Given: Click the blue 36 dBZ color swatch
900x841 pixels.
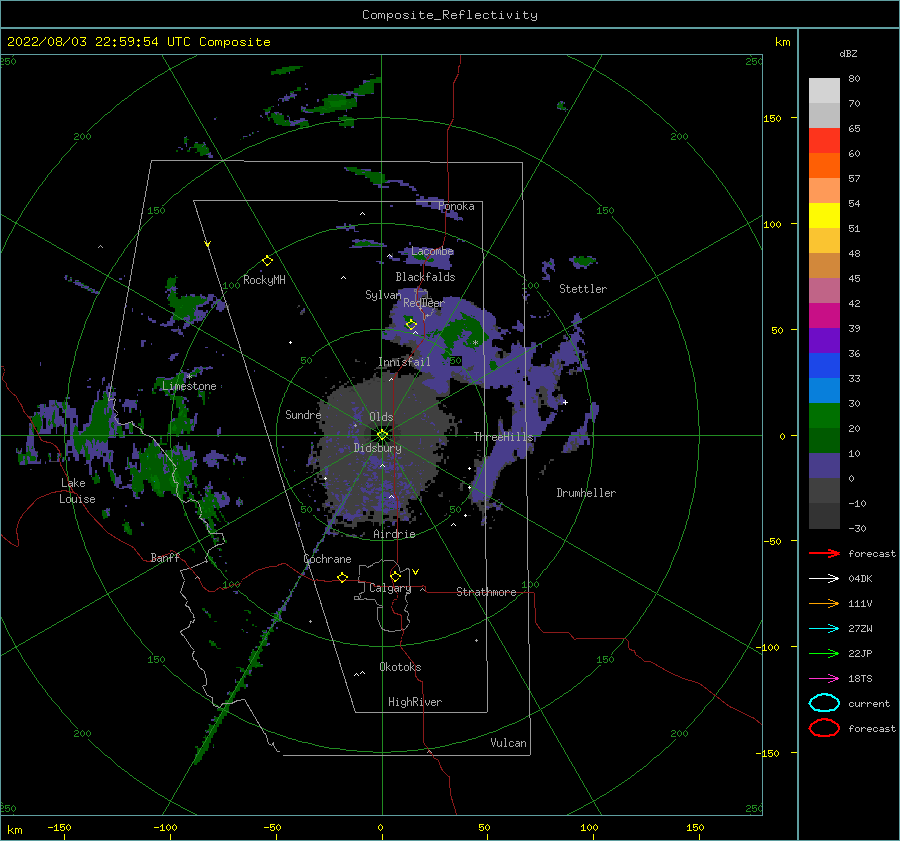Looking at the screenshot, I should [x=824, y=366].
